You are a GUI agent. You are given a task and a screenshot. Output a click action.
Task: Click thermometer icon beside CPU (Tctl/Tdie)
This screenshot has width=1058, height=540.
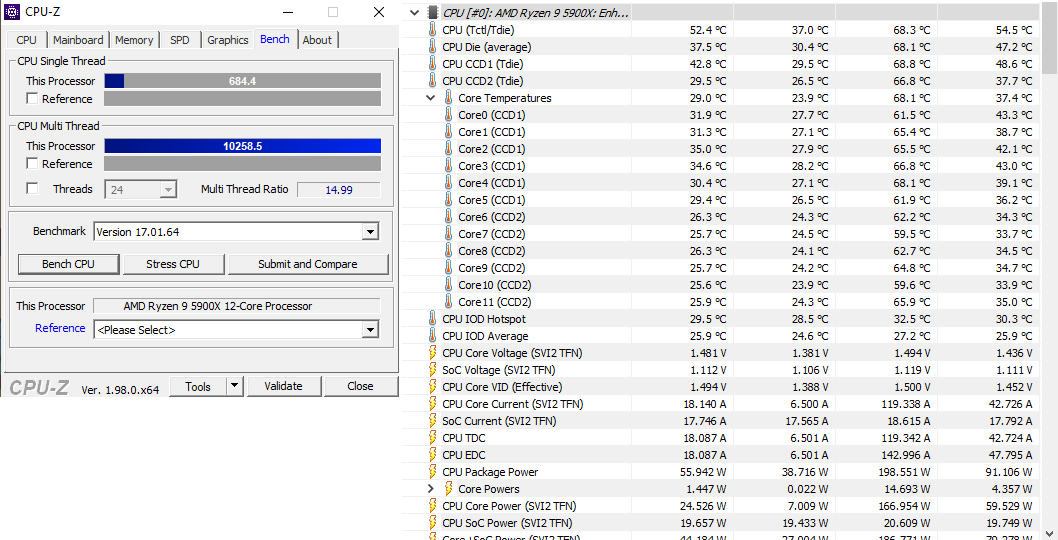point(433,30)
